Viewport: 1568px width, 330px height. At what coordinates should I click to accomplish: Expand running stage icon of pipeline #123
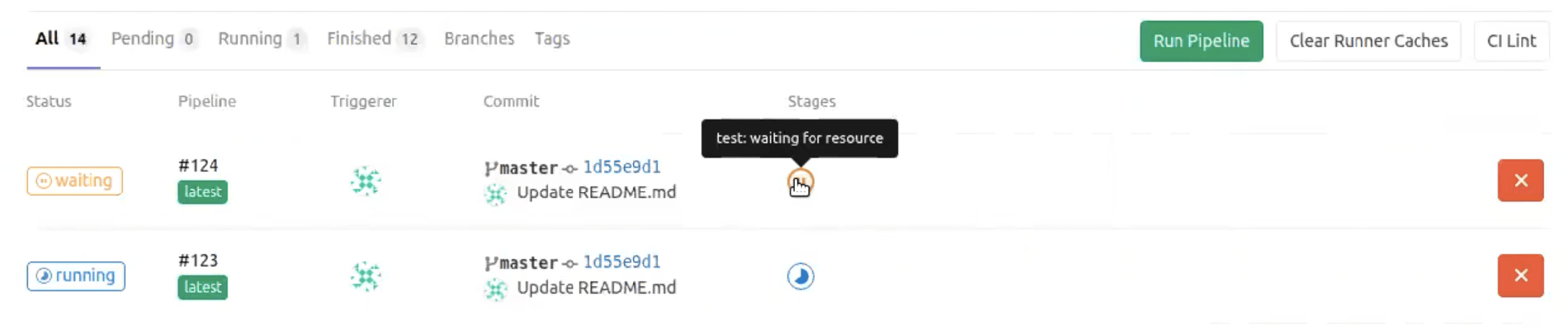coord(800,276)
